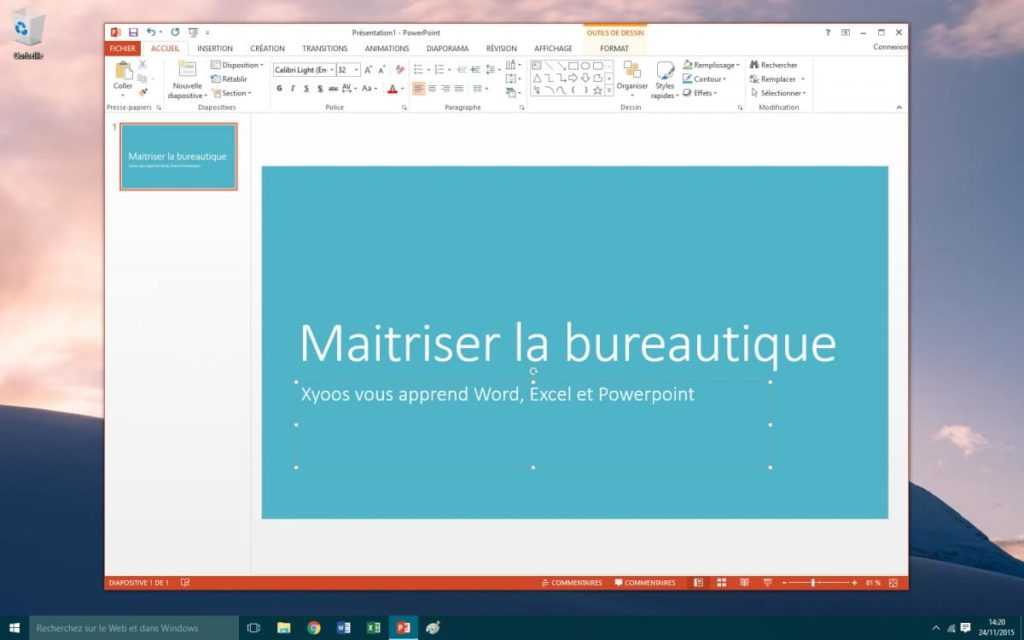Screen dimensions: 1024x640
Task: Align text right in paragraph group
Action: [445, 88]
